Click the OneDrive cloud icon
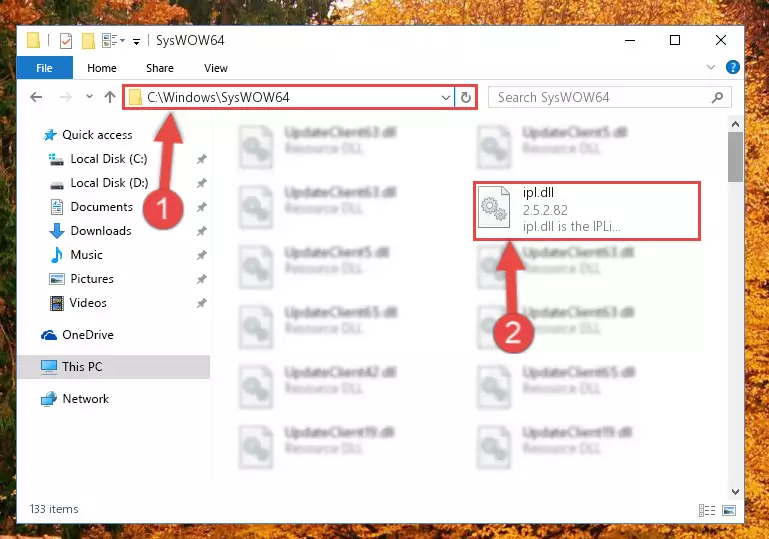 coord(49,335)
